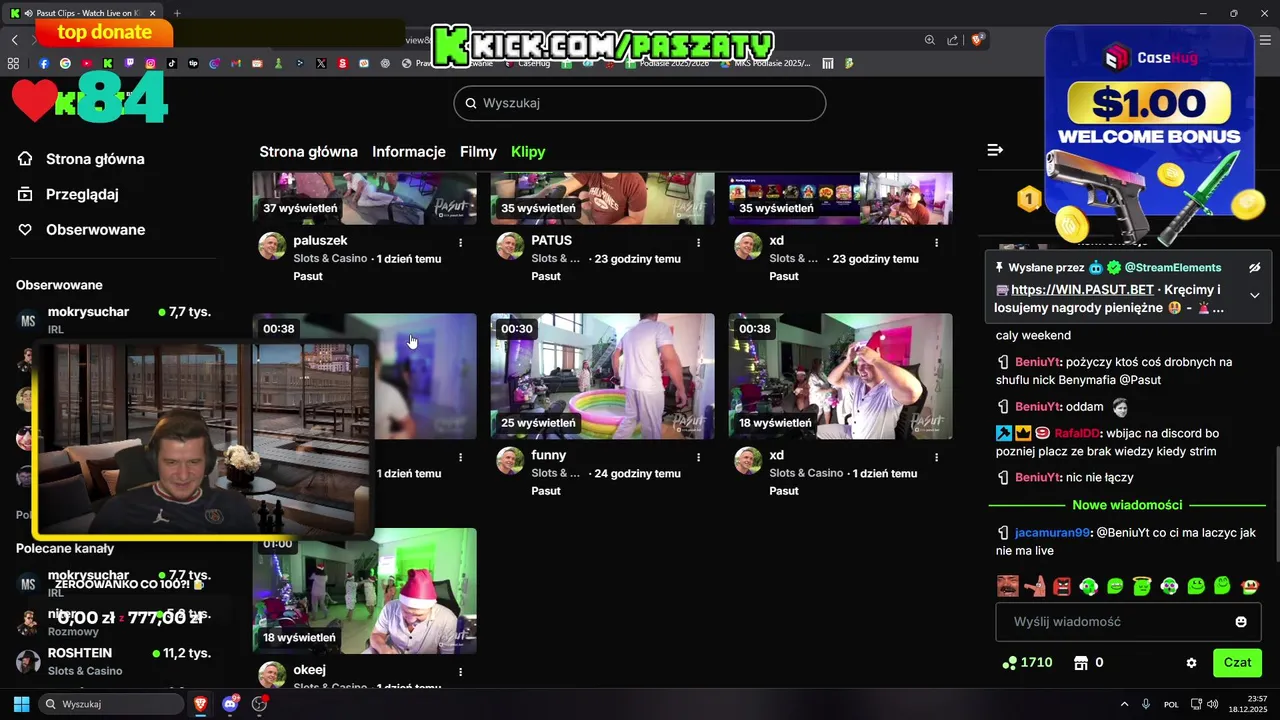
Task: Open the emoji picker in message box
Action: 1241,621
